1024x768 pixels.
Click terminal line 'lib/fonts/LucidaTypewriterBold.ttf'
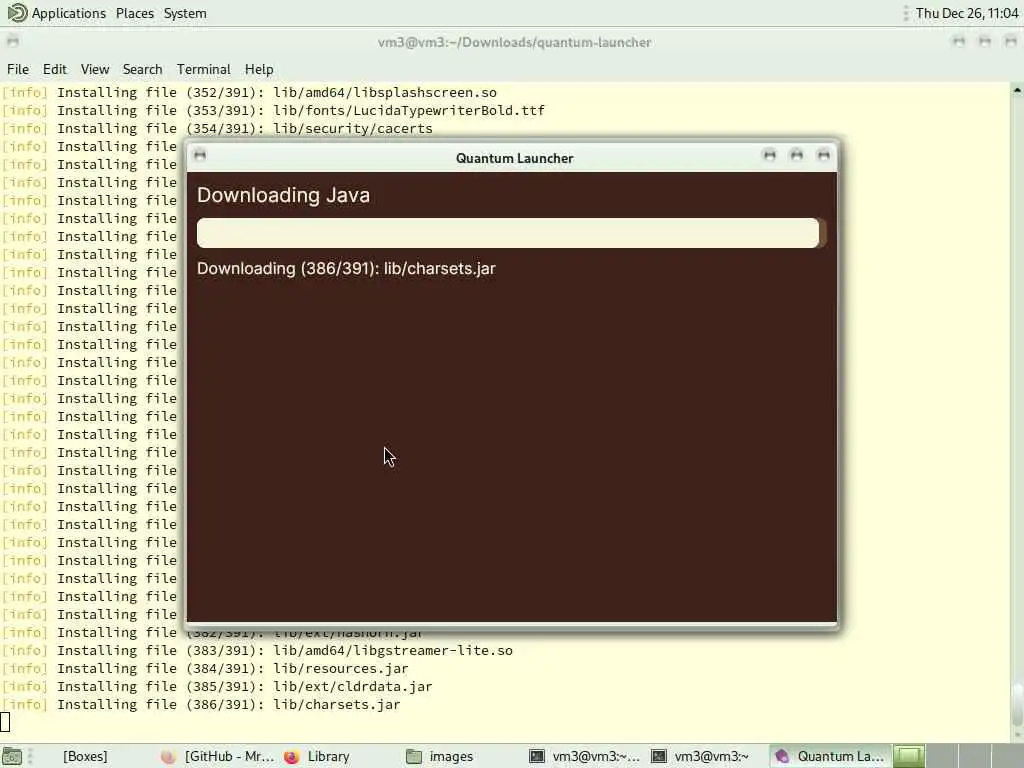[409, 110]
